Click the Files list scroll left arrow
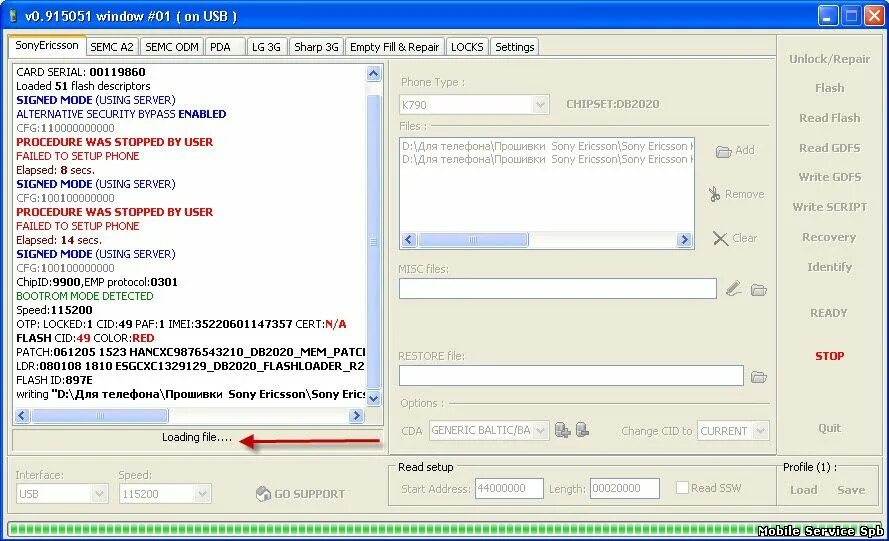This screenshot has height=541, width=889. click(409, 240)
